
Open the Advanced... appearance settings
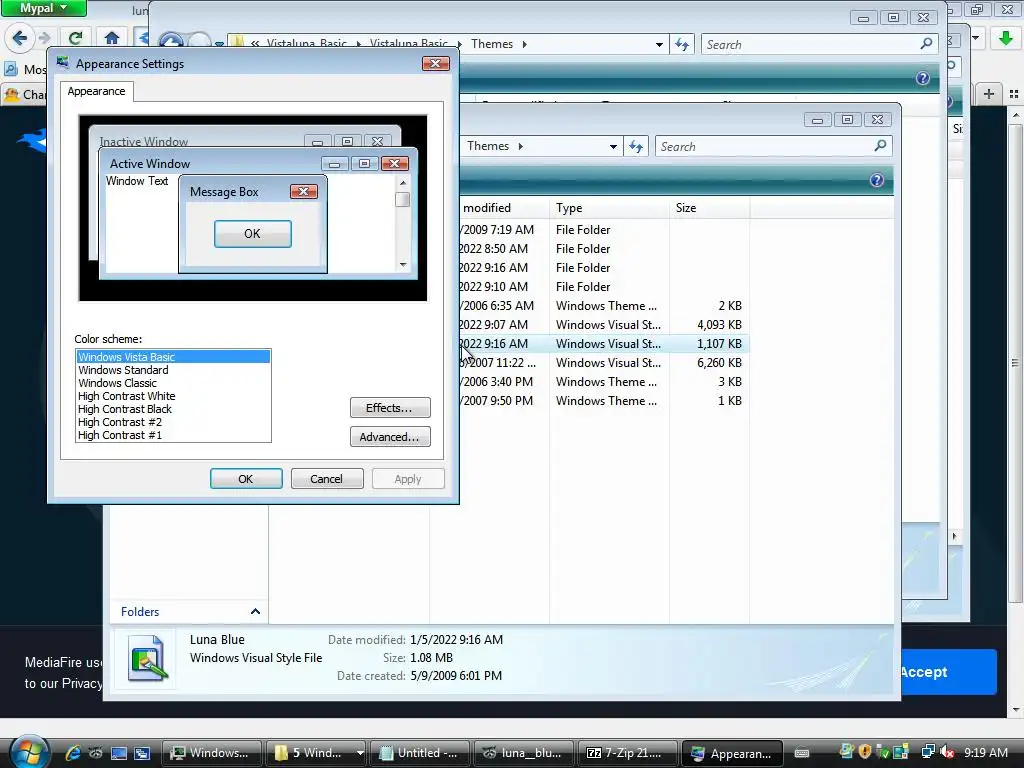pos(390,436)
